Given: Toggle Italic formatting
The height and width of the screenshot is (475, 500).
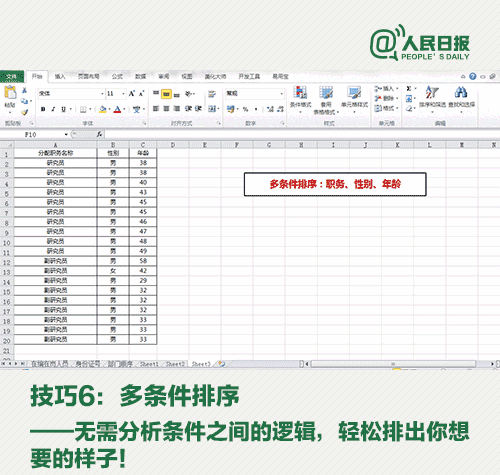Looking at the screenshot, I should tap(53, 109).
